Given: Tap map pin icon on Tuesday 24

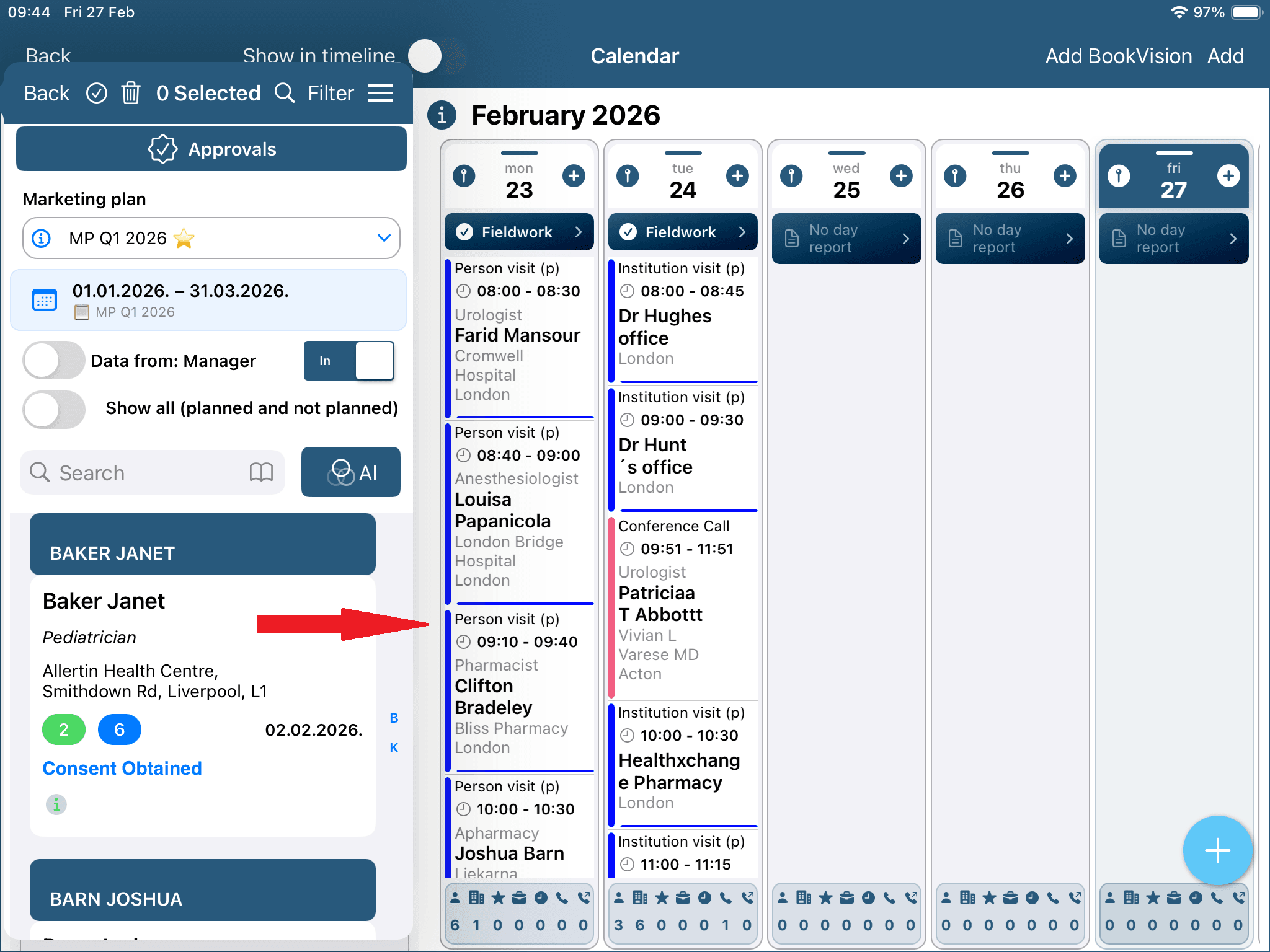Looking at the screenshot, I should [x=628, y=176].
